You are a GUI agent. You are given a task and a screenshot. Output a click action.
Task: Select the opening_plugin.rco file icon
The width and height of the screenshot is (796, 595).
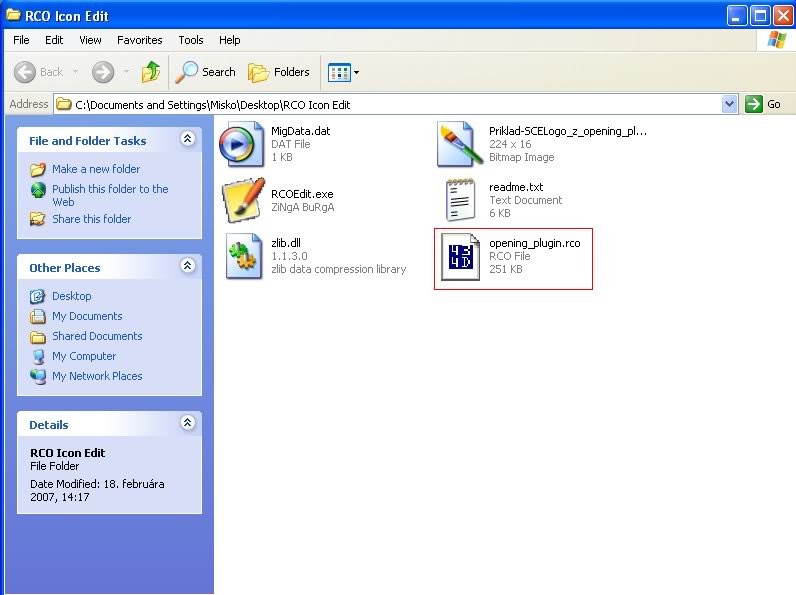[x=461, y=257]
